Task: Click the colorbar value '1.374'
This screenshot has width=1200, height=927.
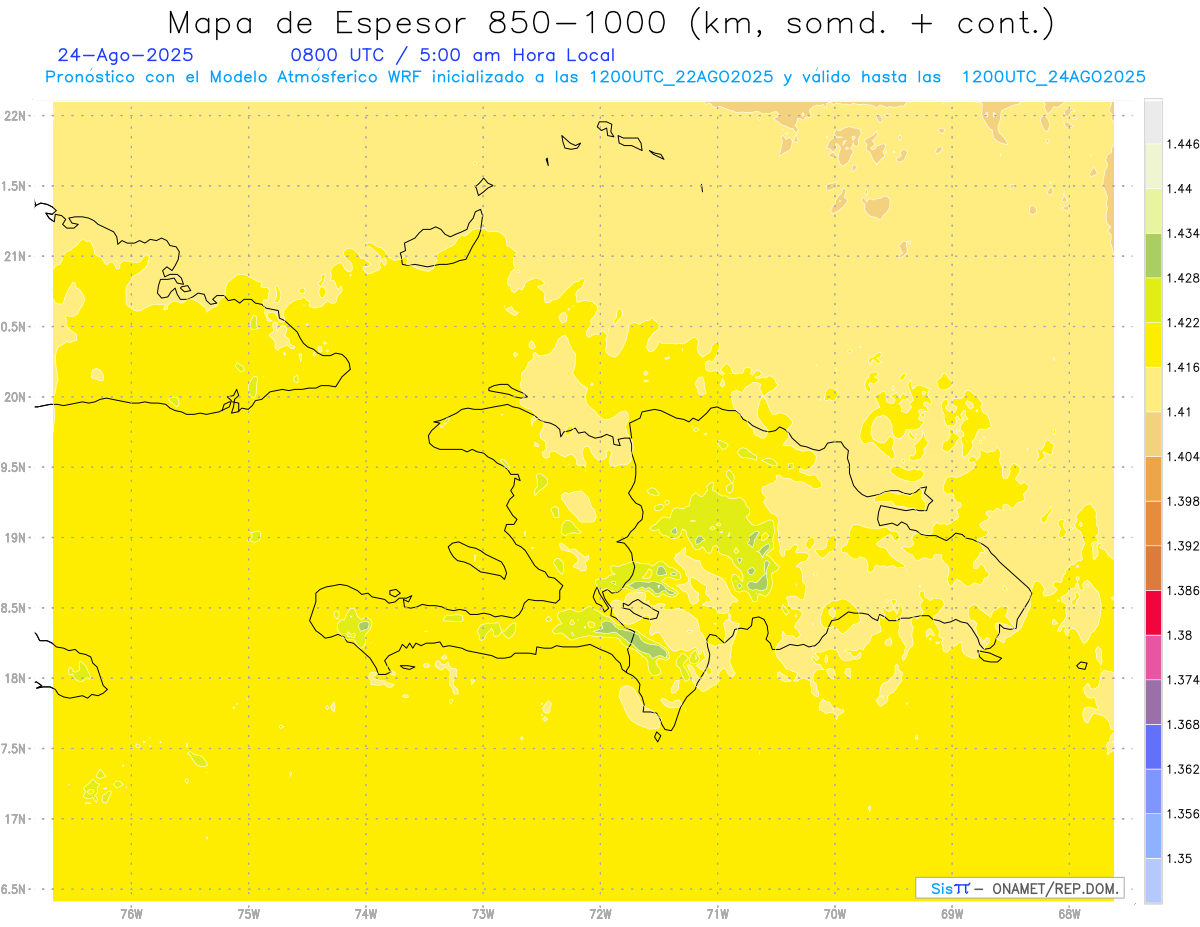Action: coord(1183,680)
